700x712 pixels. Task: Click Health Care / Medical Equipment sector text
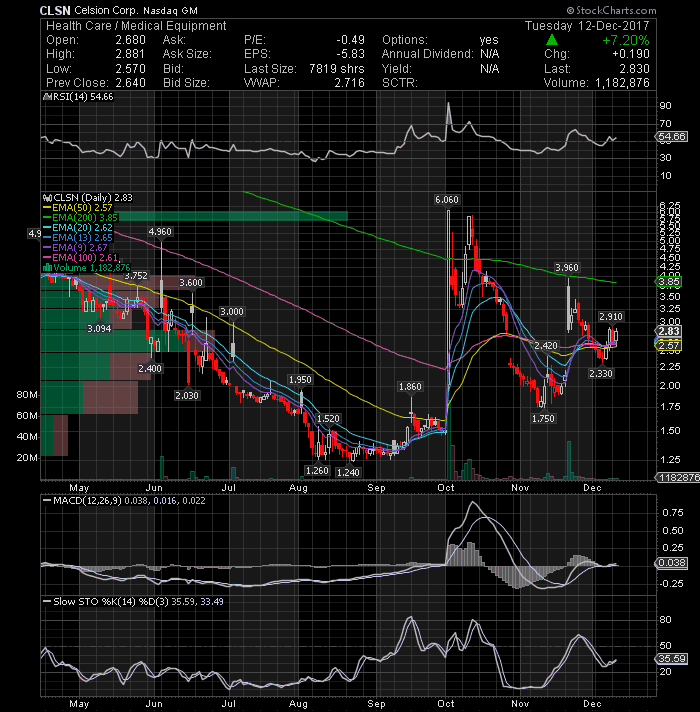point(136,26)
